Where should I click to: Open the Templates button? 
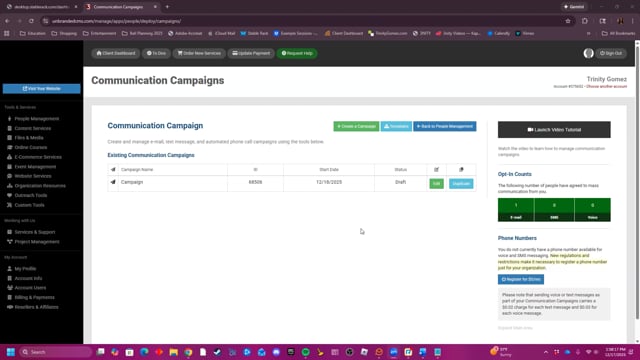[x=396, y=127]
